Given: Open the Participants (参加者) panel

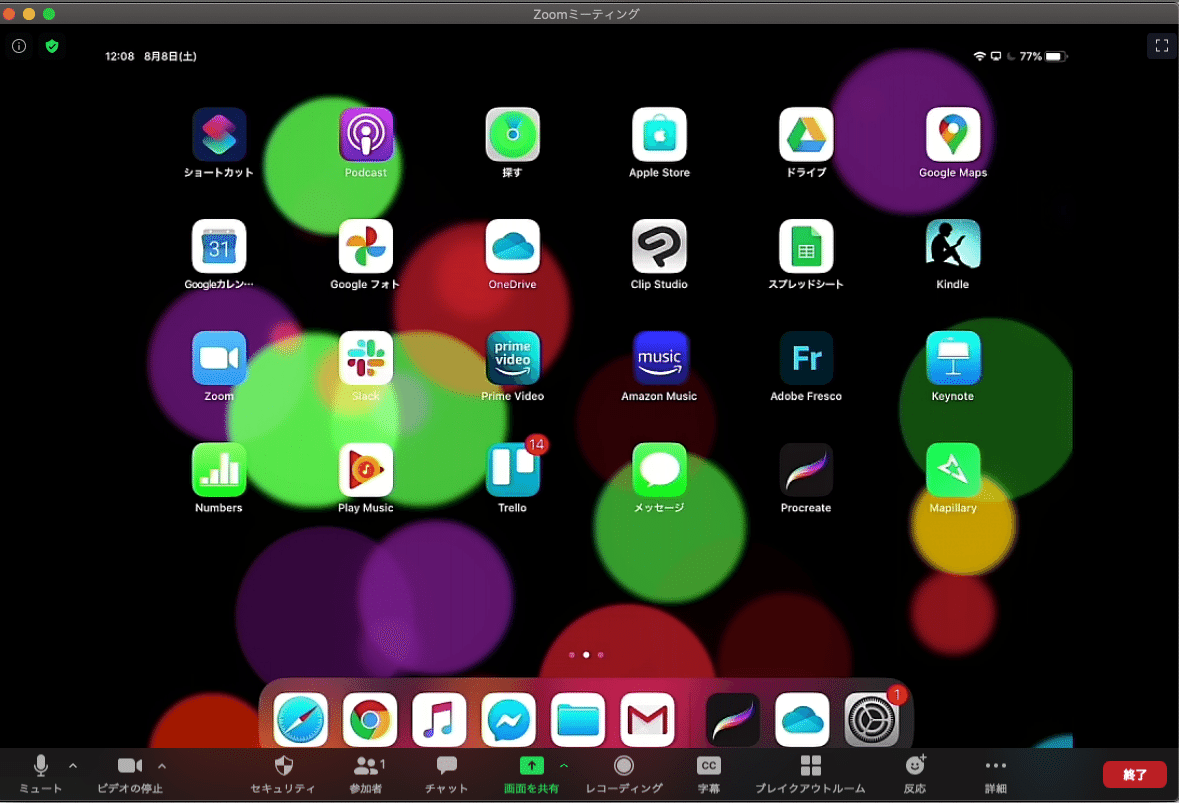Looking at the screenshot, I should click(366, 774).
